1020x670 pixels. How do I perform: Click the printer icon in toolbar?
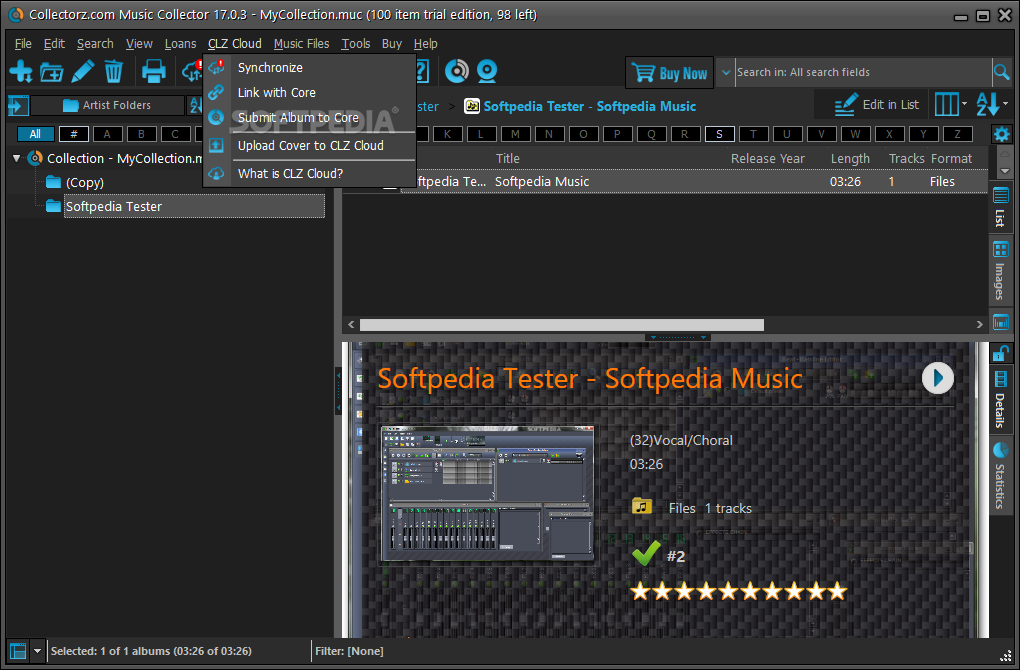(x=154, y=71)
